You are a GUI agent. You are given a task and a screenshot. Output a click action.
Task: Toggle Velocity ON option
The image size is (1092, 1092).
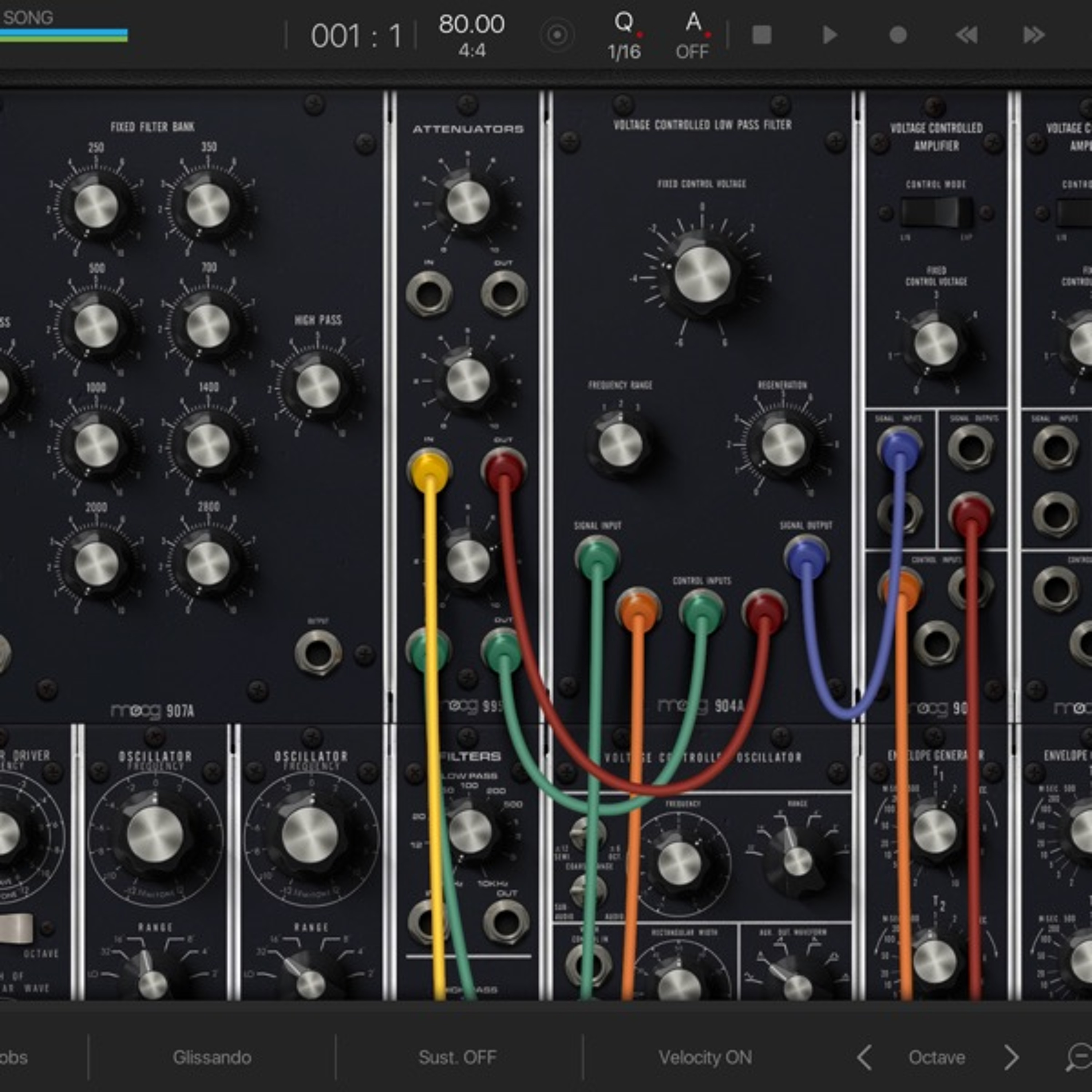(705, 1057)
